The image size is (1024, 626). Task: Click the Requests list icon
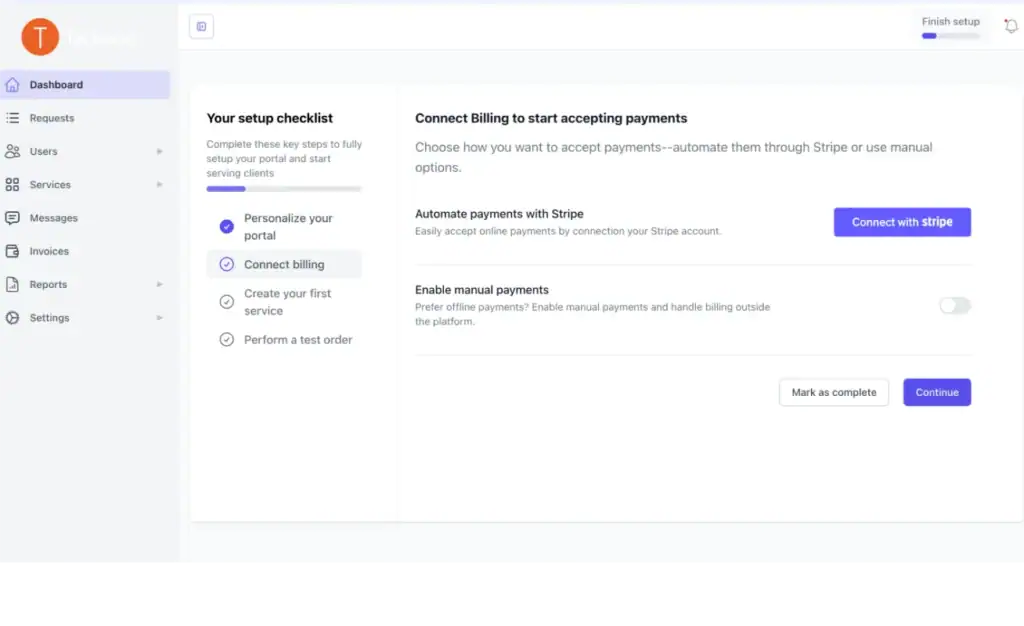coord(13,118)
